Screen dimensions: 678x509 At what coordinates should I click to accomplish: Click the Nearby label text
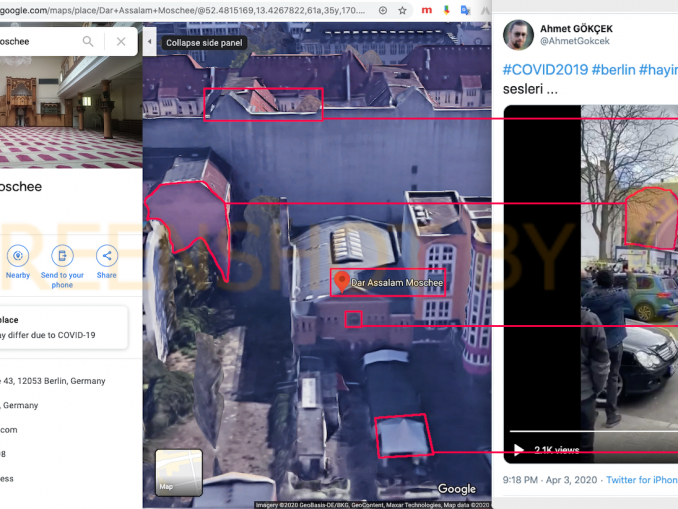(x=18, y=275)
